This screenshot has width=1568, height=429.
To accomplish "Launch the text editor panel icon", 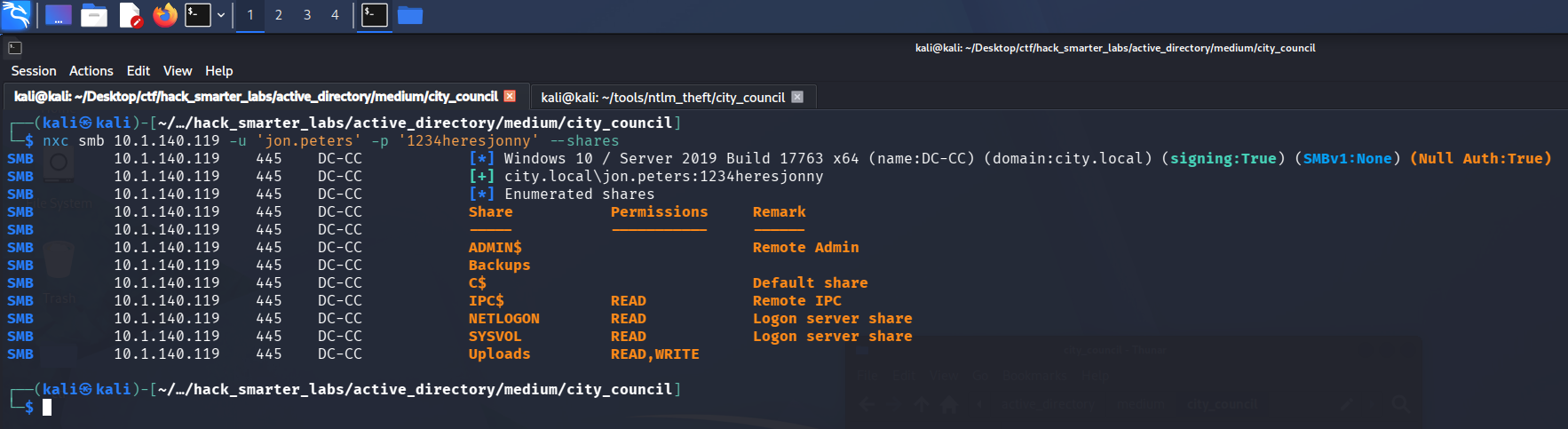I will point(130,15).
